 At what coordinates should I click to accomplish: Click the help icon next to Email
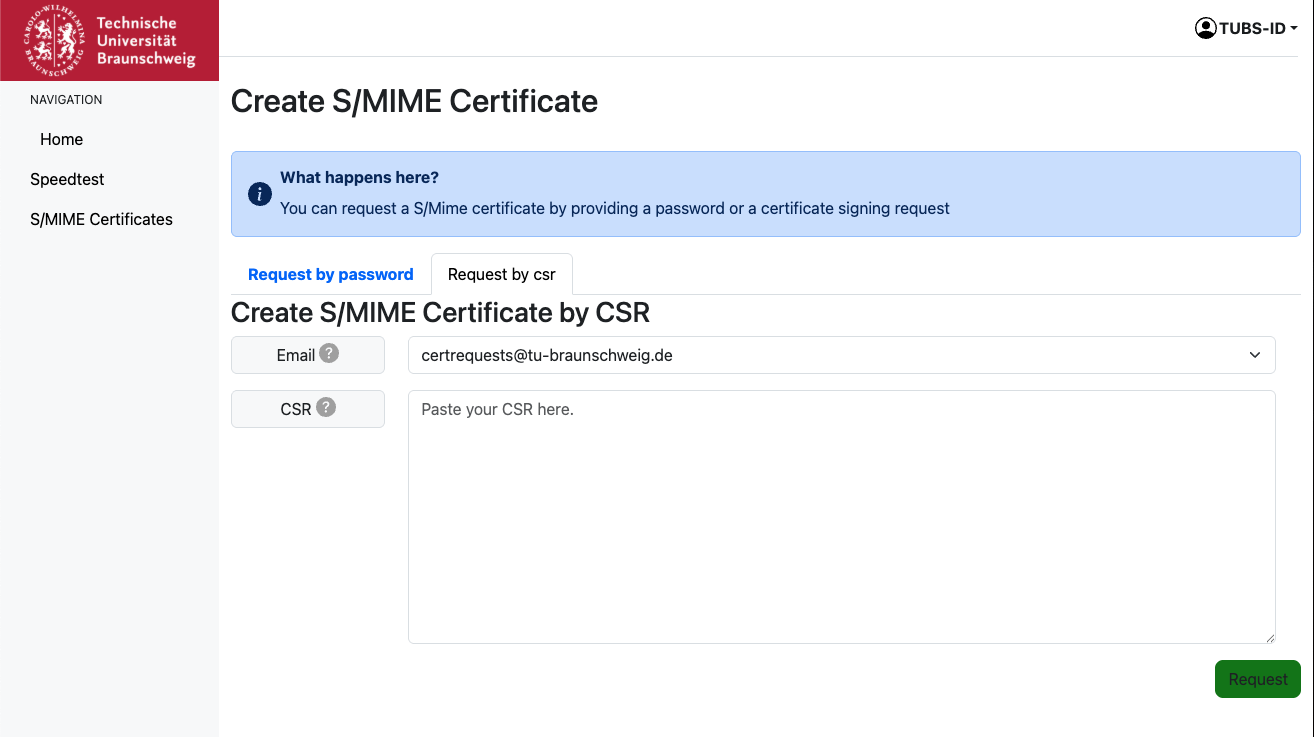point(329,354)
